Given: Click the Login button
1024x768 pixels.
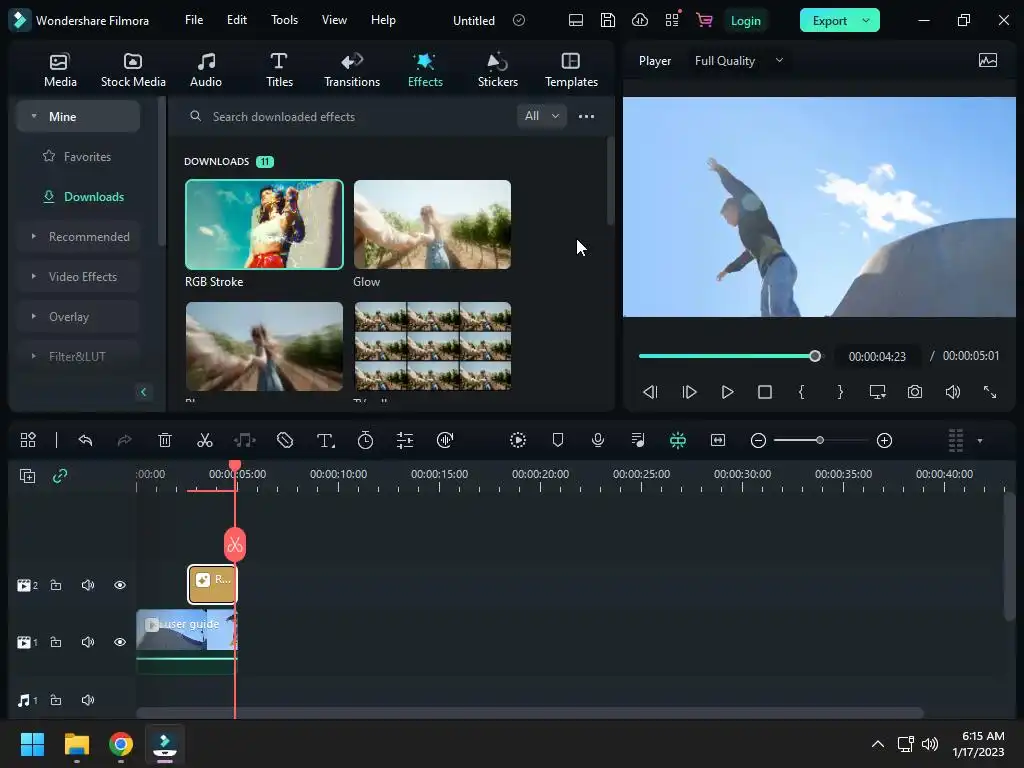Looking at the screenshot, I should click(745, 21).
